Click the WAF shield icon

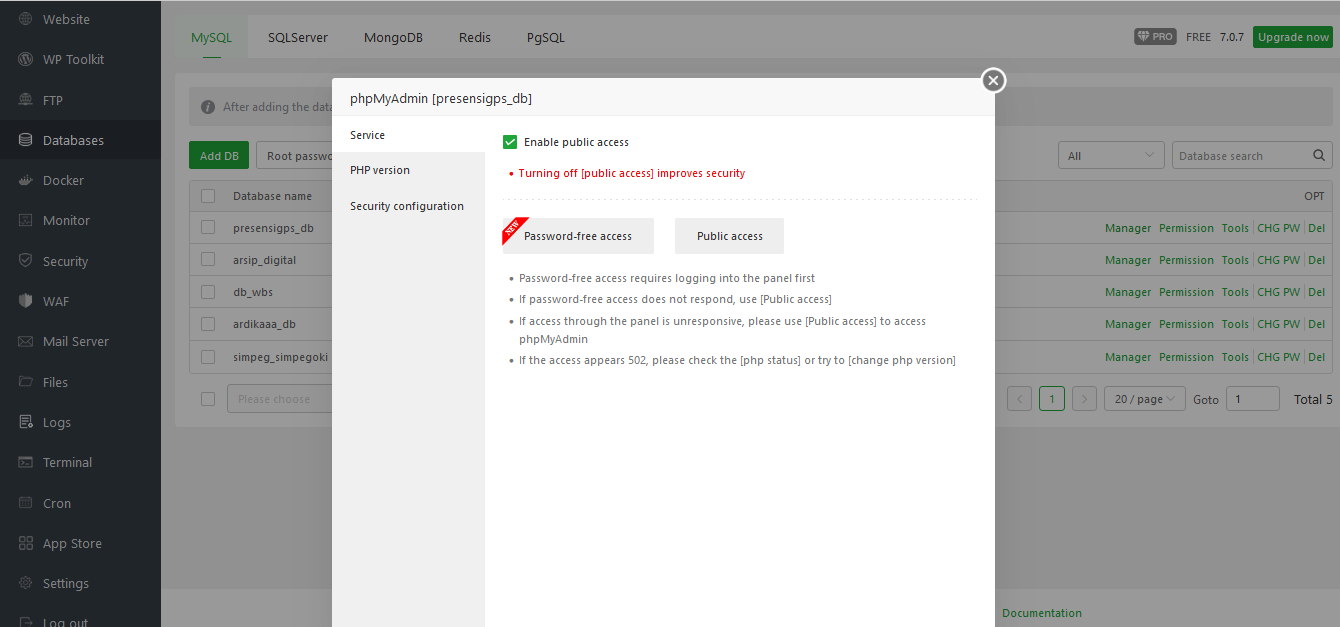[x=25, y=301]
